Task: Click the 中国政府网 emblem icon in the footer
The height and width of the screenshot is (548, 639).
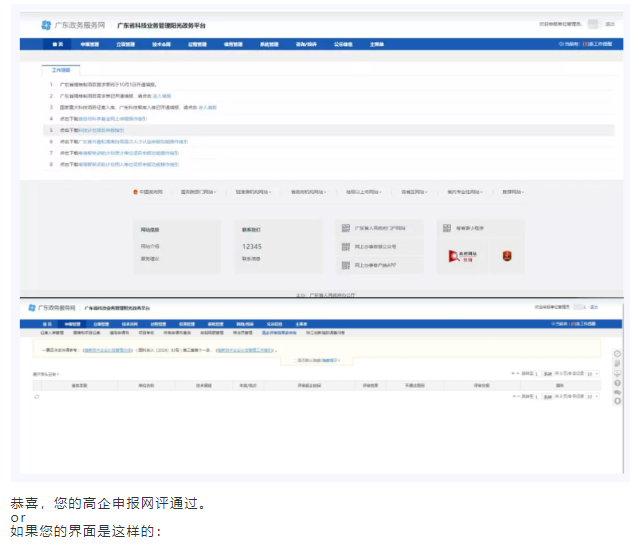Action: pos(135,192)
